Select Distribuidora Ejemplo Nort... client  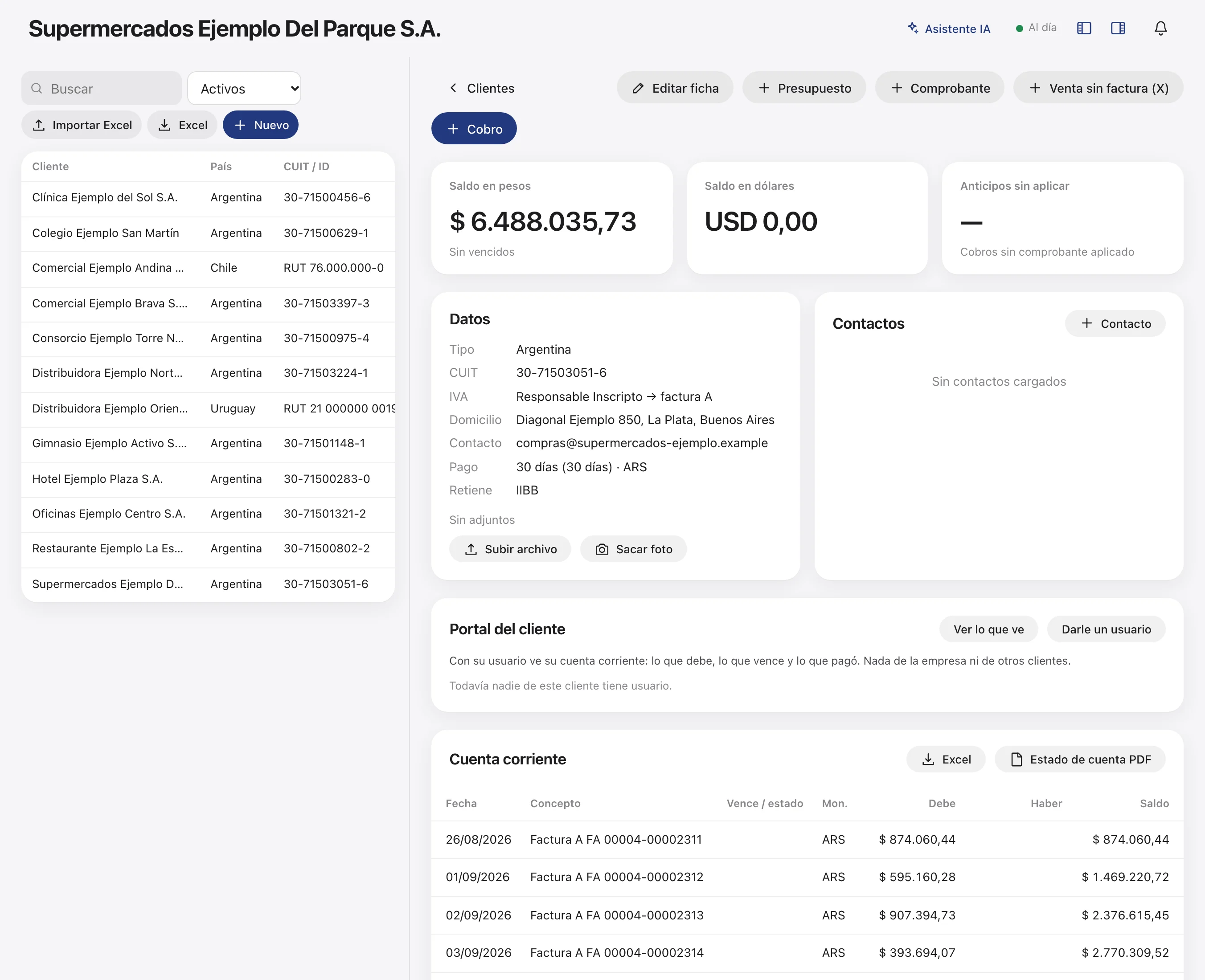208,374
